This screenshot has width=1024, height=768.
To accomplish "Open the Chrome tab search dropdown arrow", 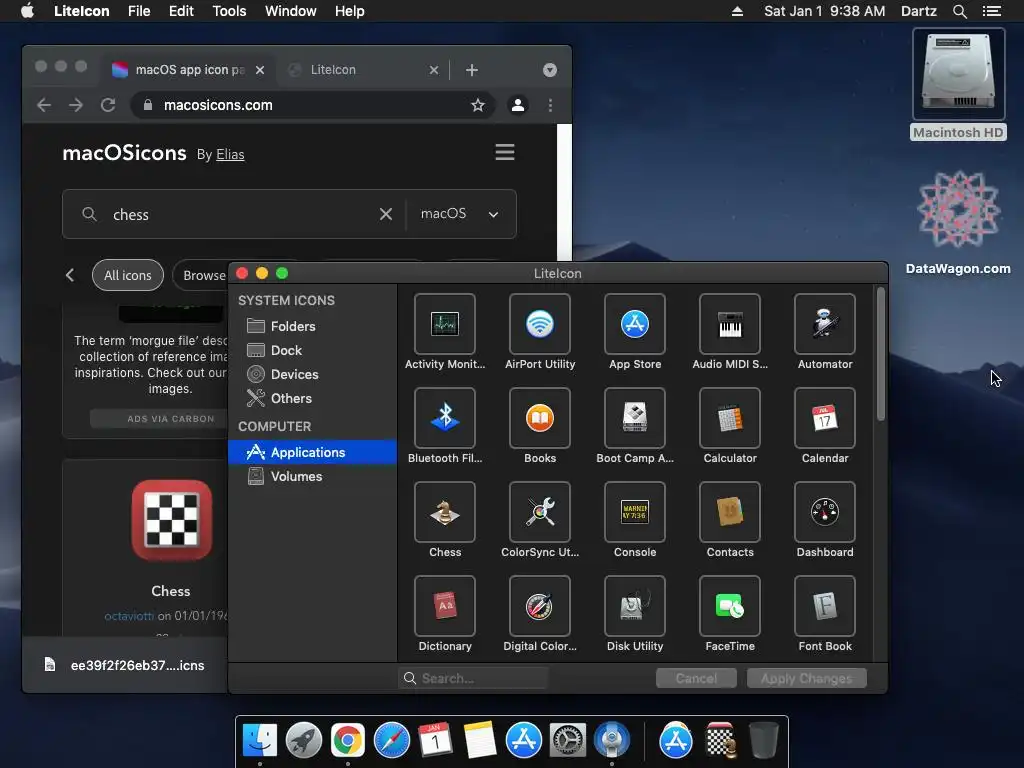I will 550,70.
